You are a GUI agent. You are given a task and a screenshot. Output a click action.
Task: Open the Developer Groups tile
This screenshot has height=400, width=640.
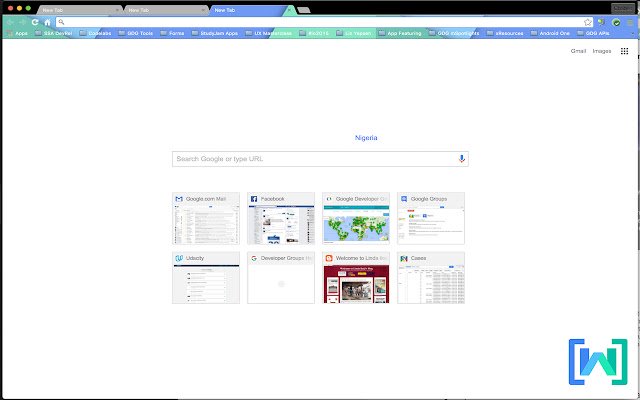pyautogui.click(x=281, y=278)
